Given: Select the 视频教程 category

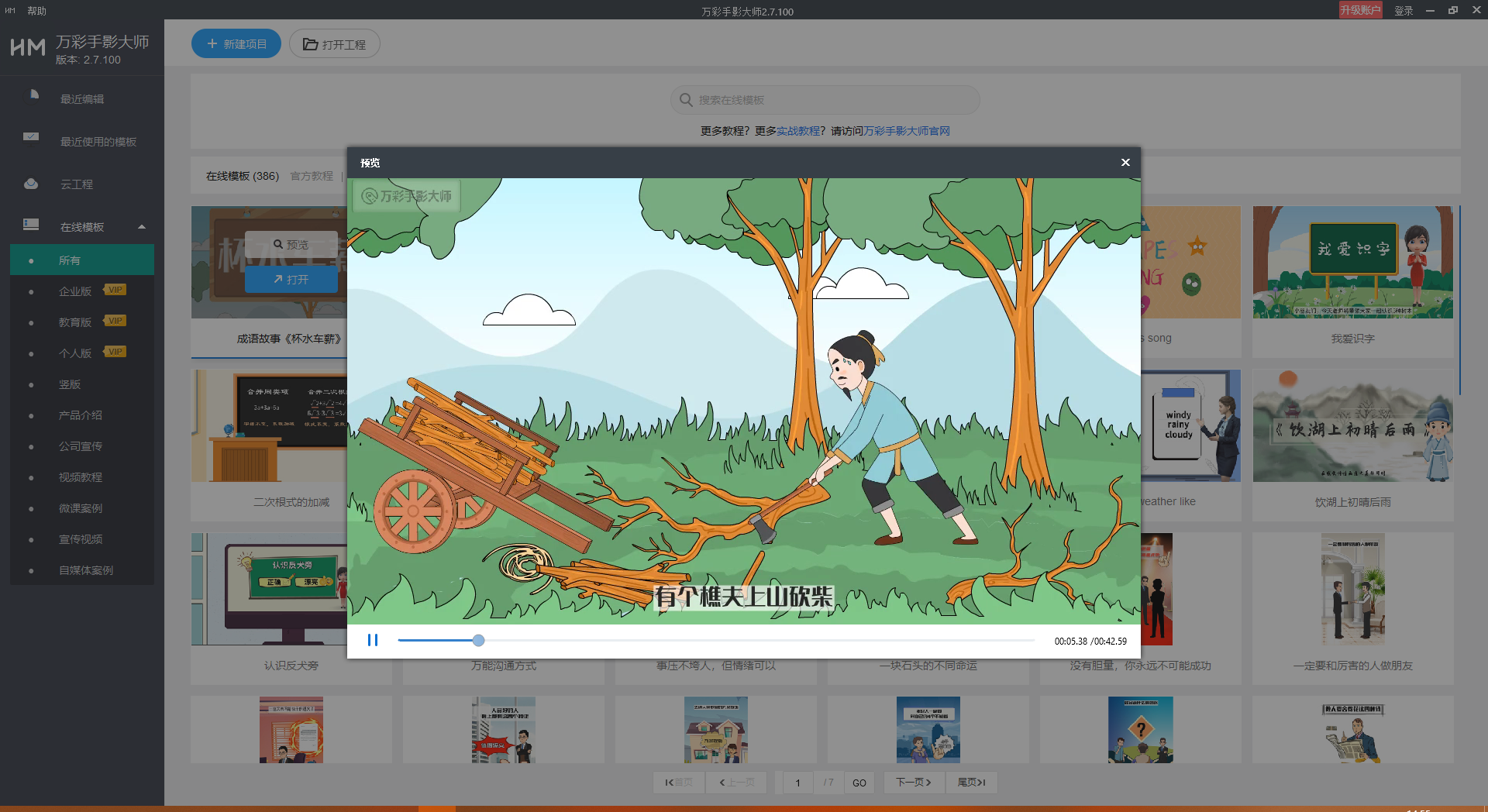Looking at the screenshot, I should tap(81, 477).
